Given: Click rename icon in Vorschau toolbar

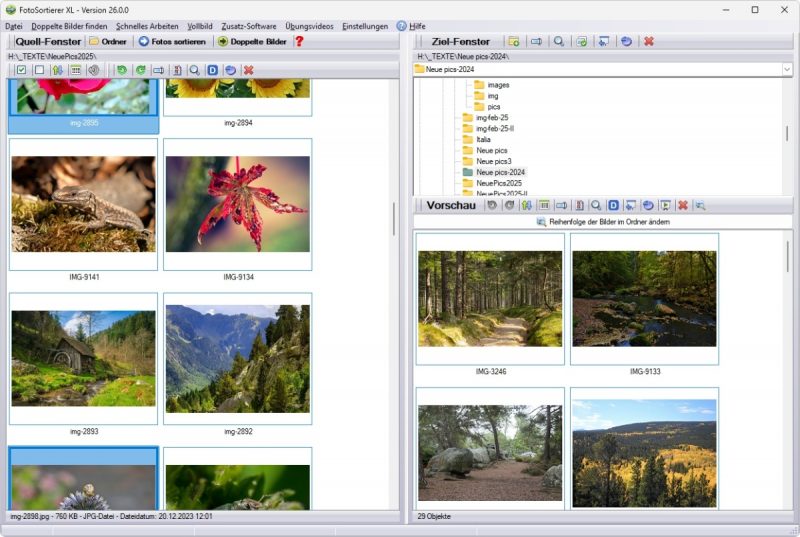Looking at the screenshot, I should tap(561, 205).
